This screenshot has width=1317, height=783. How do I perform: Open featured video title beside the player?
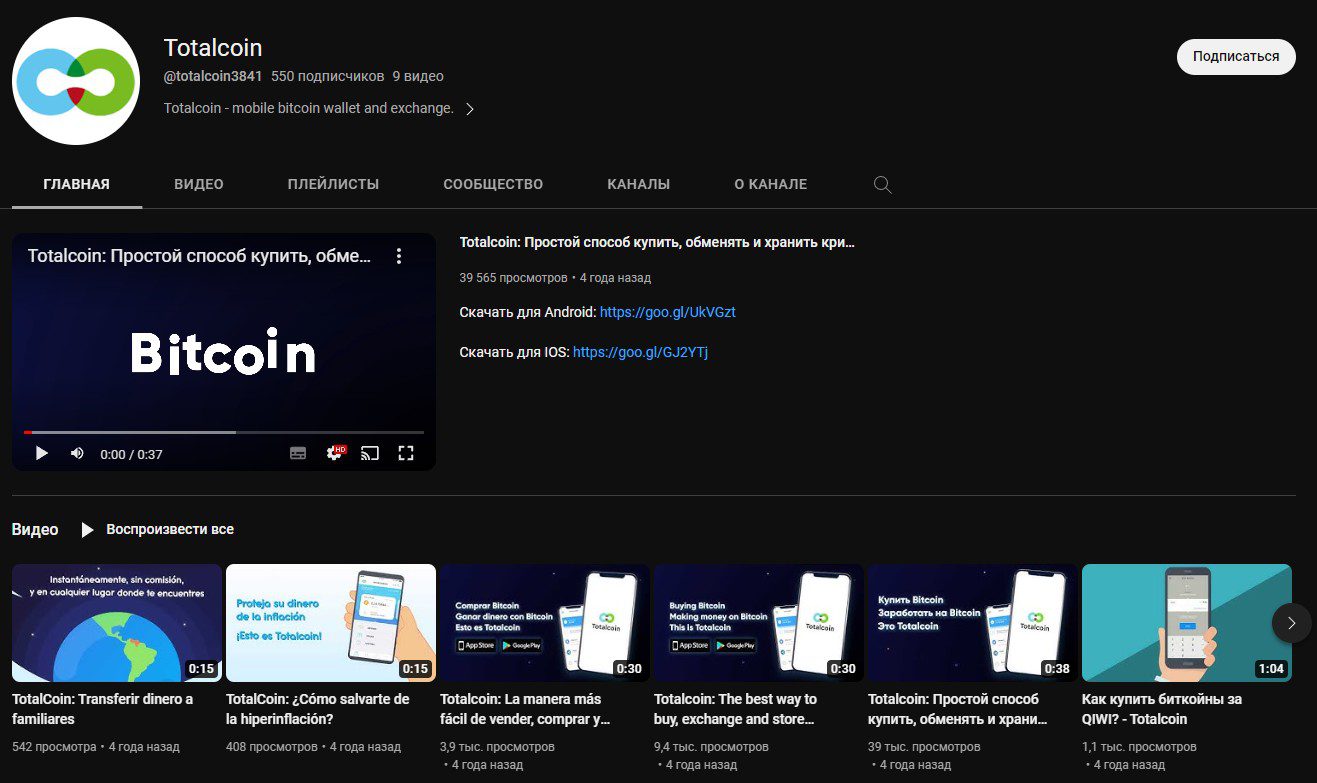657,242
